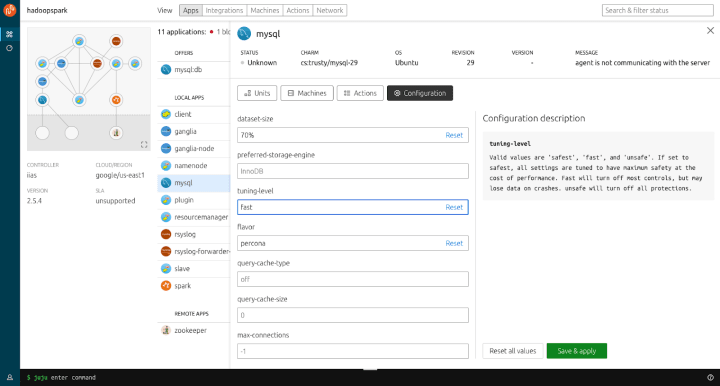Click the Juju logo in sidebar
This screenshot has height=386, width=720.
[x=10, y=10]
